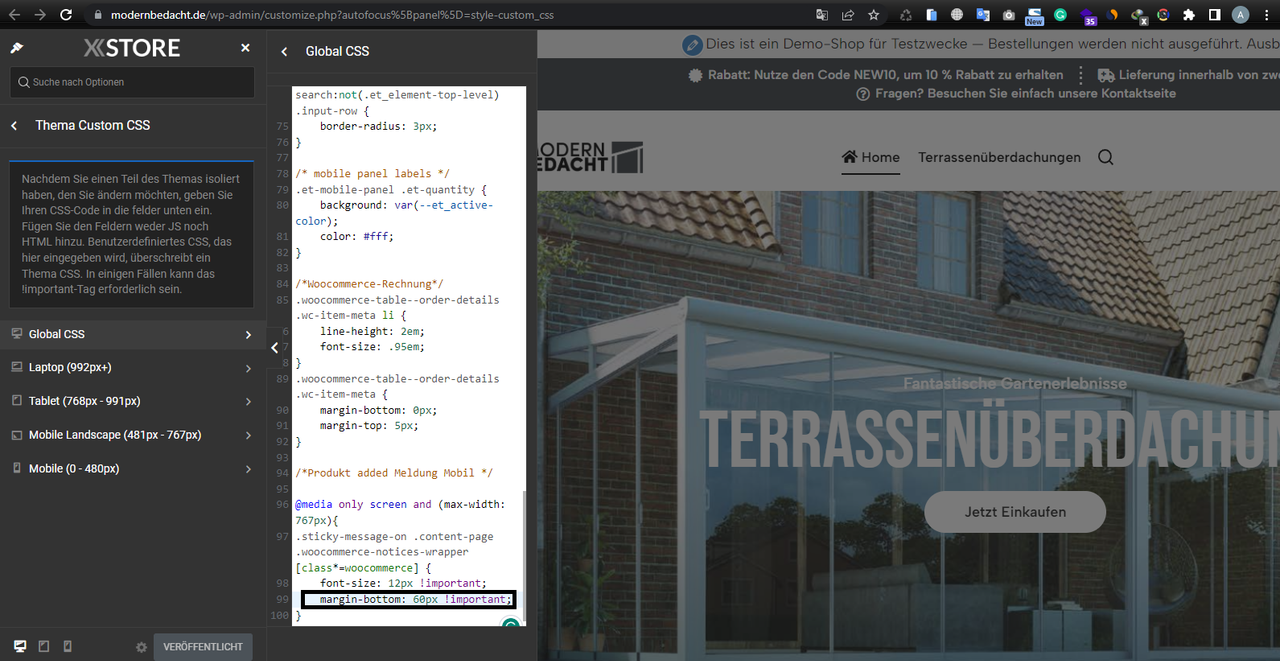The image size is (1280, 661).
Task: Open the Chrome profile avatar
Action: pos(1241,15)
